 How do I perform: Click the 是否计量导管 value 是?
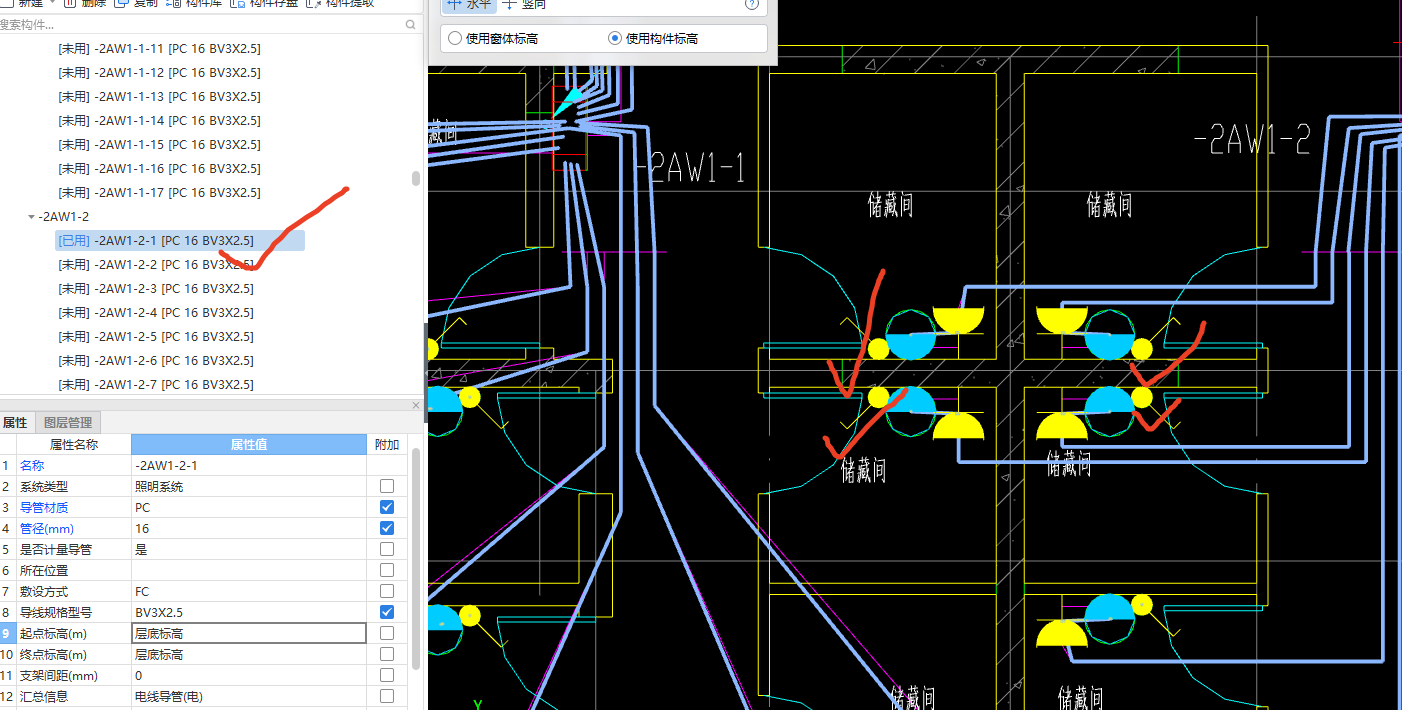(x=249, y=549)
